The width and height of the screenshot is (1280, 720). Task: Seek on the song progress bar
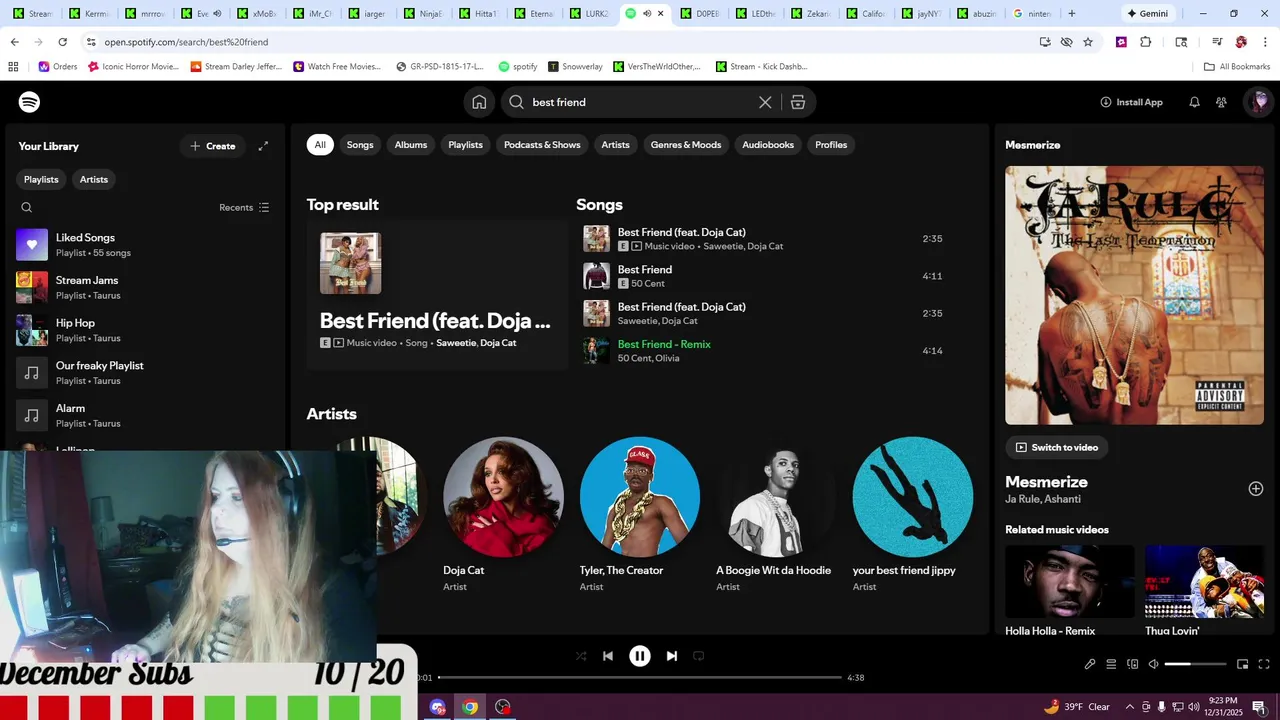[x=640, y=678]
